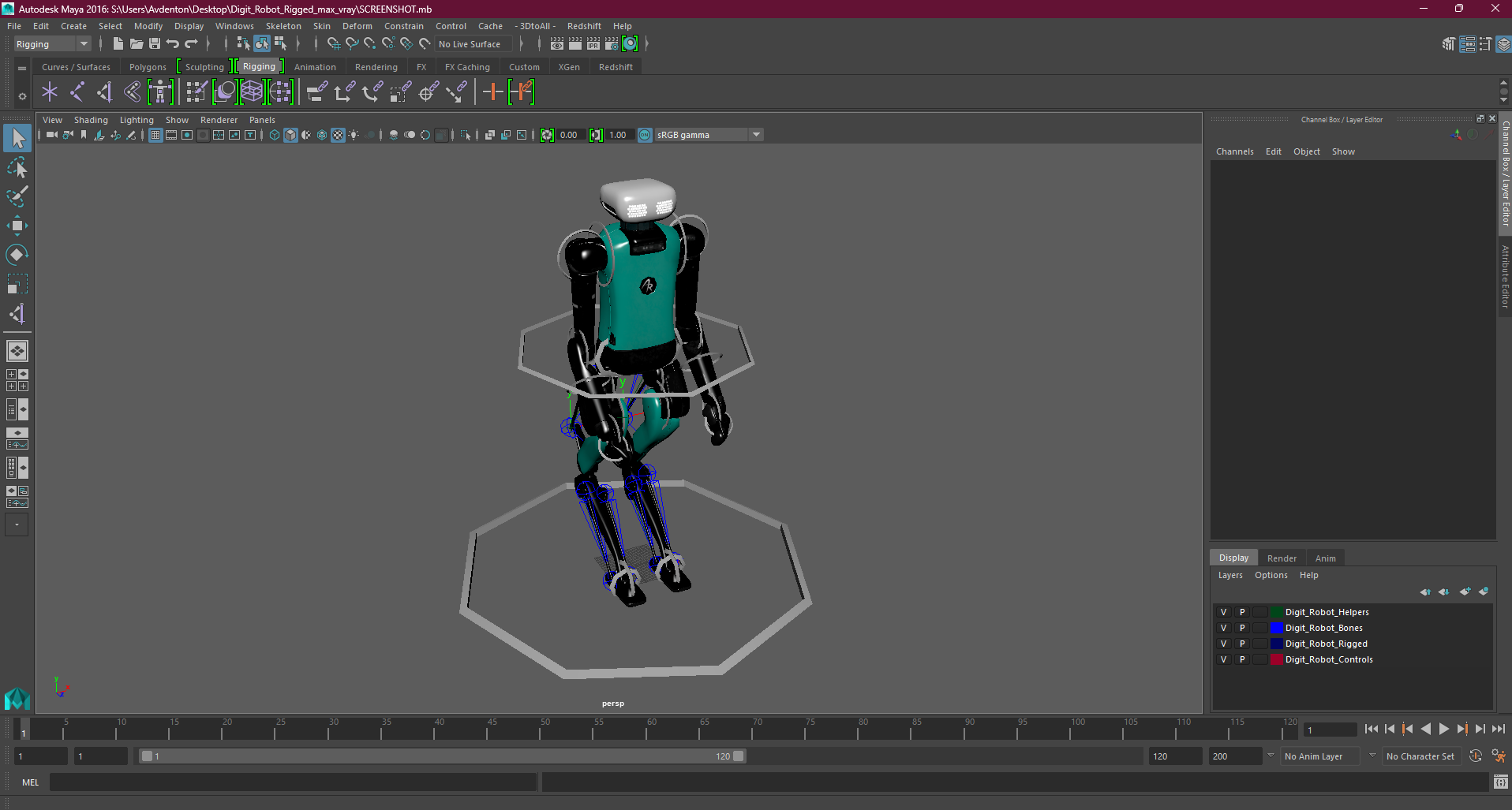The width and height of the screenshot is (1512, 810).
Task: Toggle visibility of Digit_Robot_Helpers layer
Action: pyautogui.click(x=1224, y=612)
